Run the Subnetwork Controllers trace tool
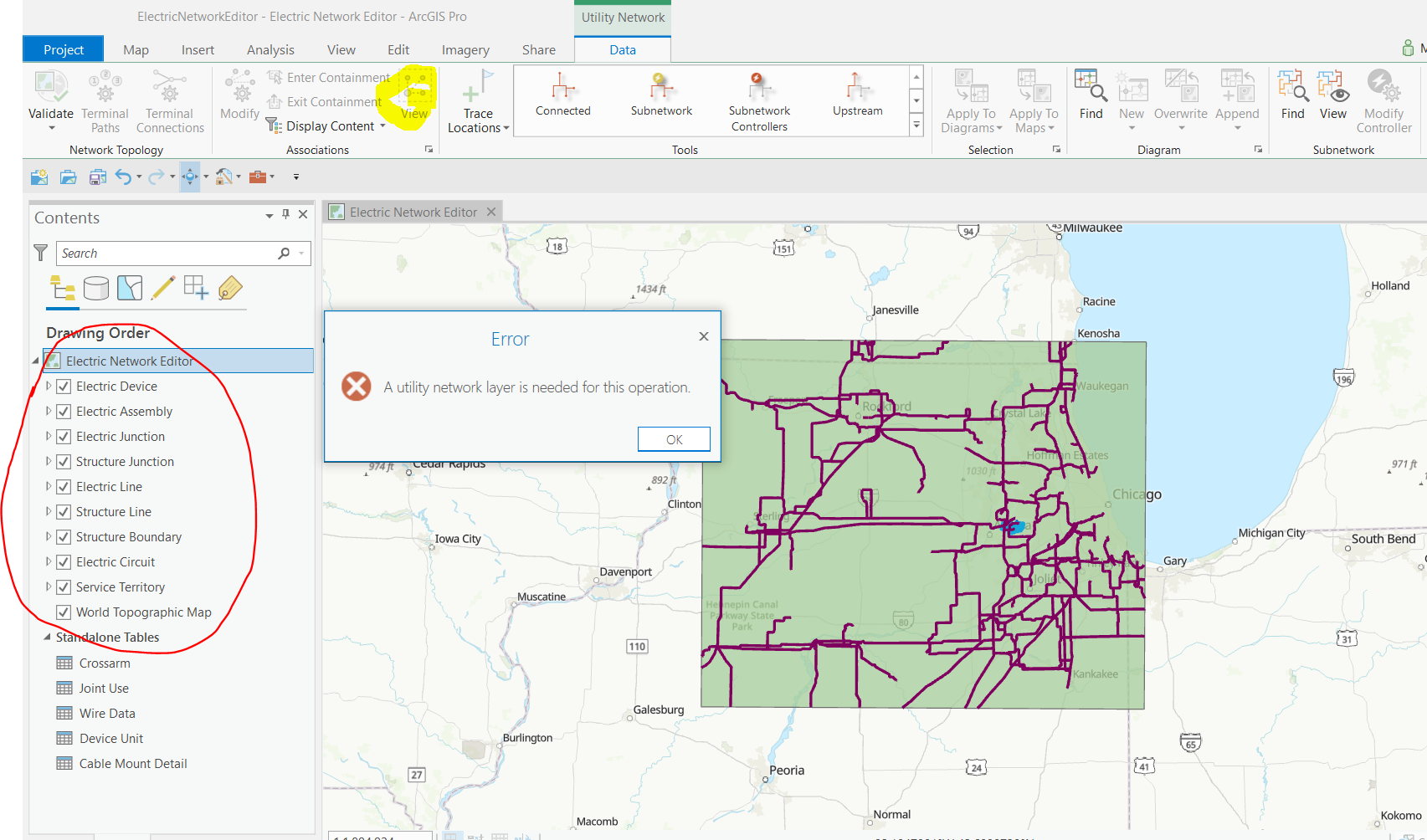The height and width of the screenshot is (840, 1427). click(x=759, y=102)
